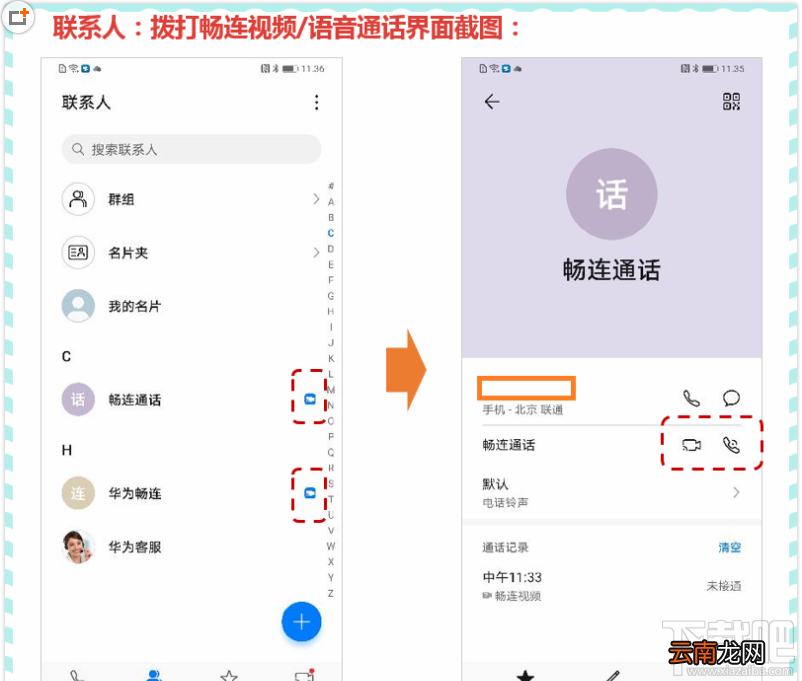
Task: Open the QR code icon in contact details
Action: click(x=731, y=101)
